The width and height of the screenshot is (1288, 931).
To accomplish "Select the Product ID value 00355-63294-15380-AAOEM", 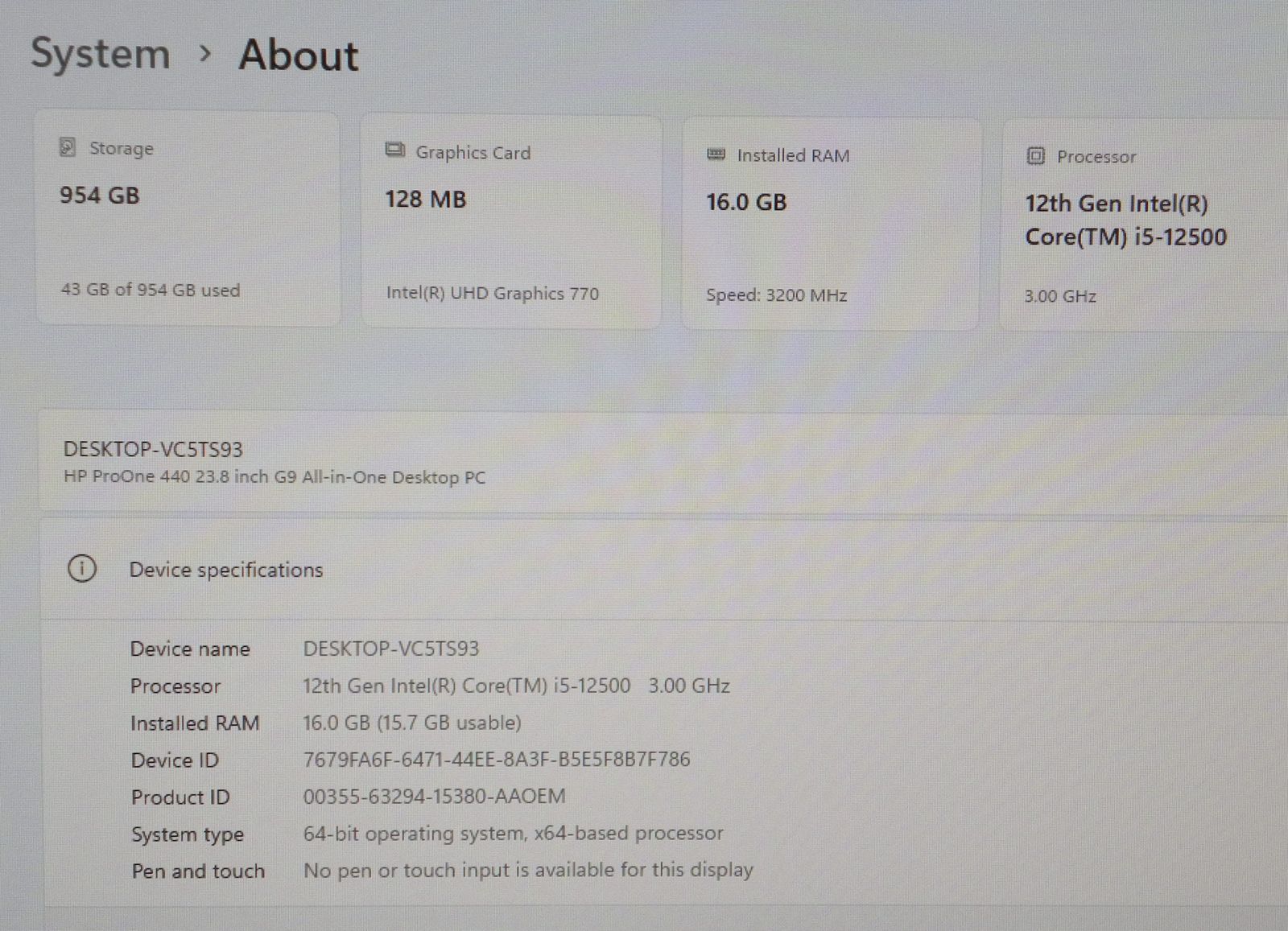I will 434,796.
